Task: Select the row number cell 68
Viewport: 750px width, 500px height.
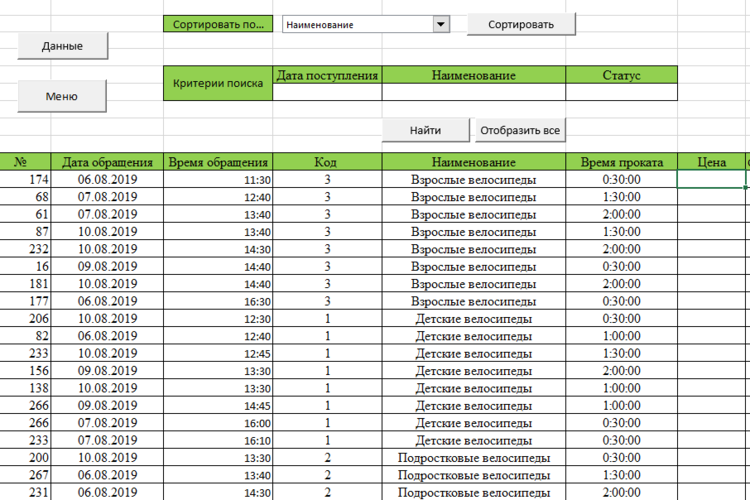Action: coord(25,197)
